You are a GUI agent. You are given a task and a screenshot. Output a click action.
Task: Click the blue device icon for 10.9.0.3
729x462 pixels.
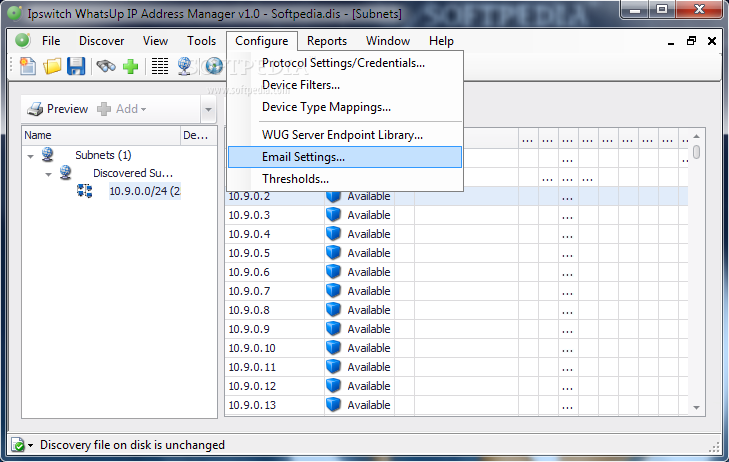click(333, 215)
